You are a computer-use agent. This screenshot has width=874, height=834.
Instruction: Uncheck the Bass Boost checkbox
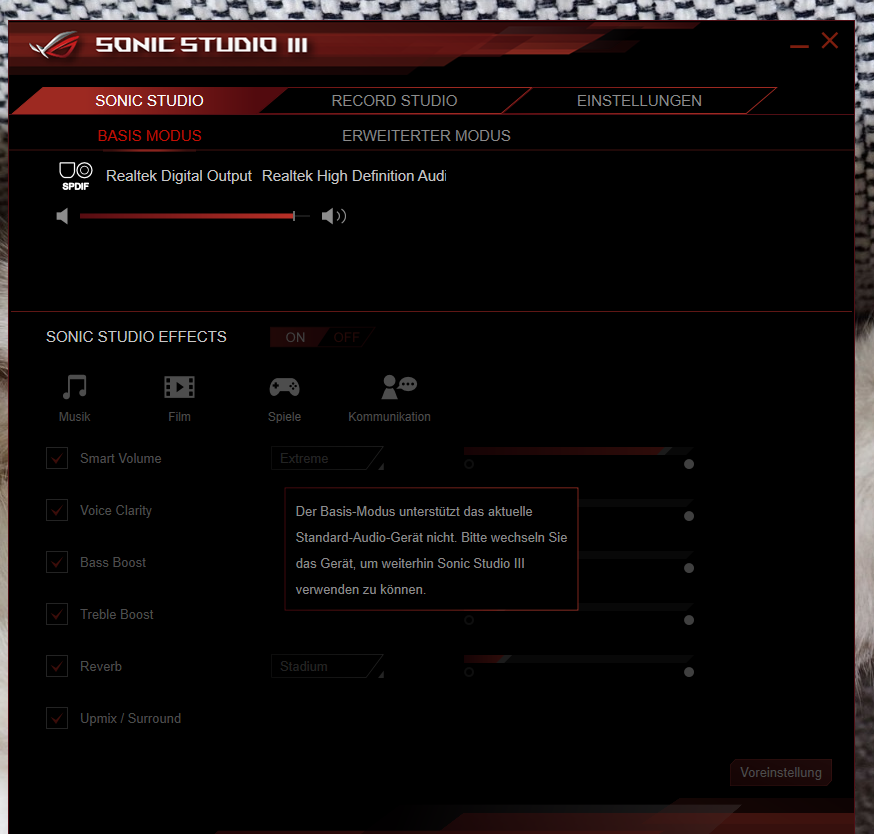[57, 562]
